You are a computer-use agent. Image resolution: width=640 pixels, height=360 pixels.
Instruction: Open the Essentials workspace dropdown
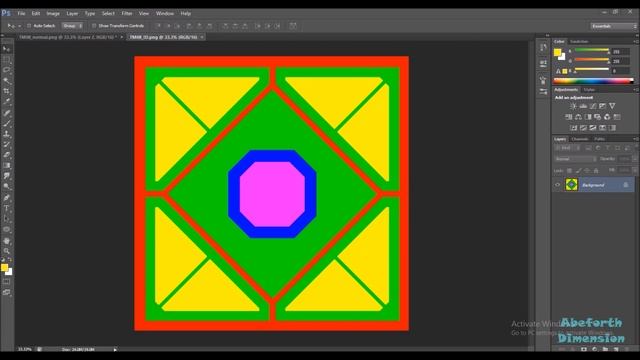click(613, 26)
